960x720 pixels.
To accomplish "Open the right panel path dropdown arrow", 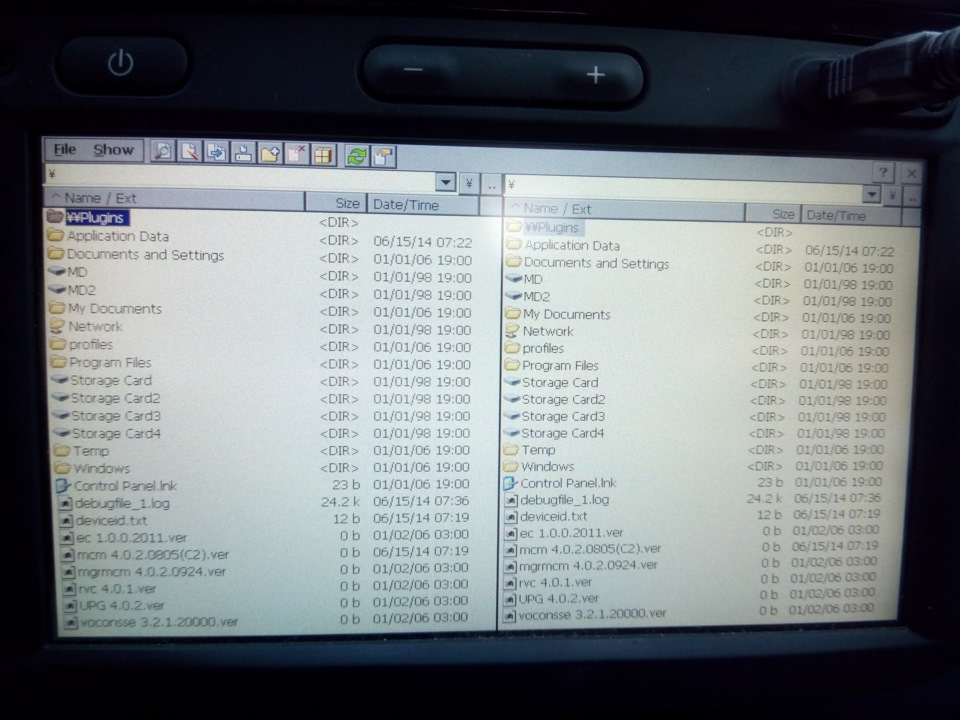I will tap(871, 195).
